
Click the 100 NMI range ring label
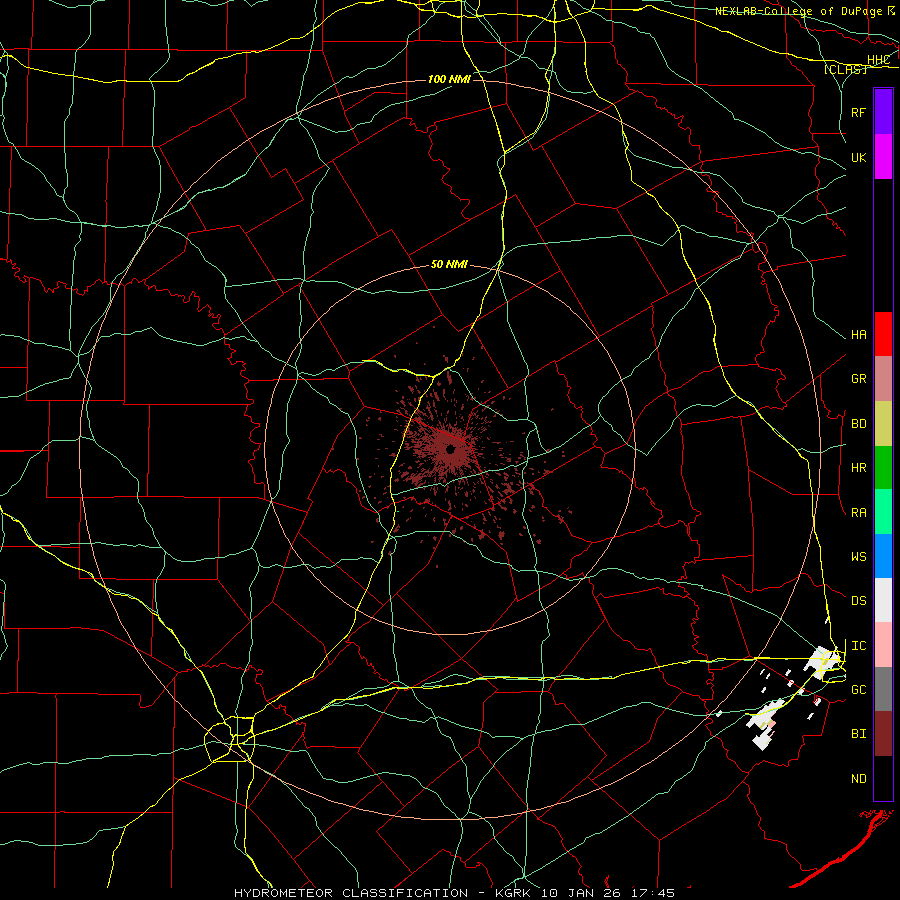[x=449, y=79]
